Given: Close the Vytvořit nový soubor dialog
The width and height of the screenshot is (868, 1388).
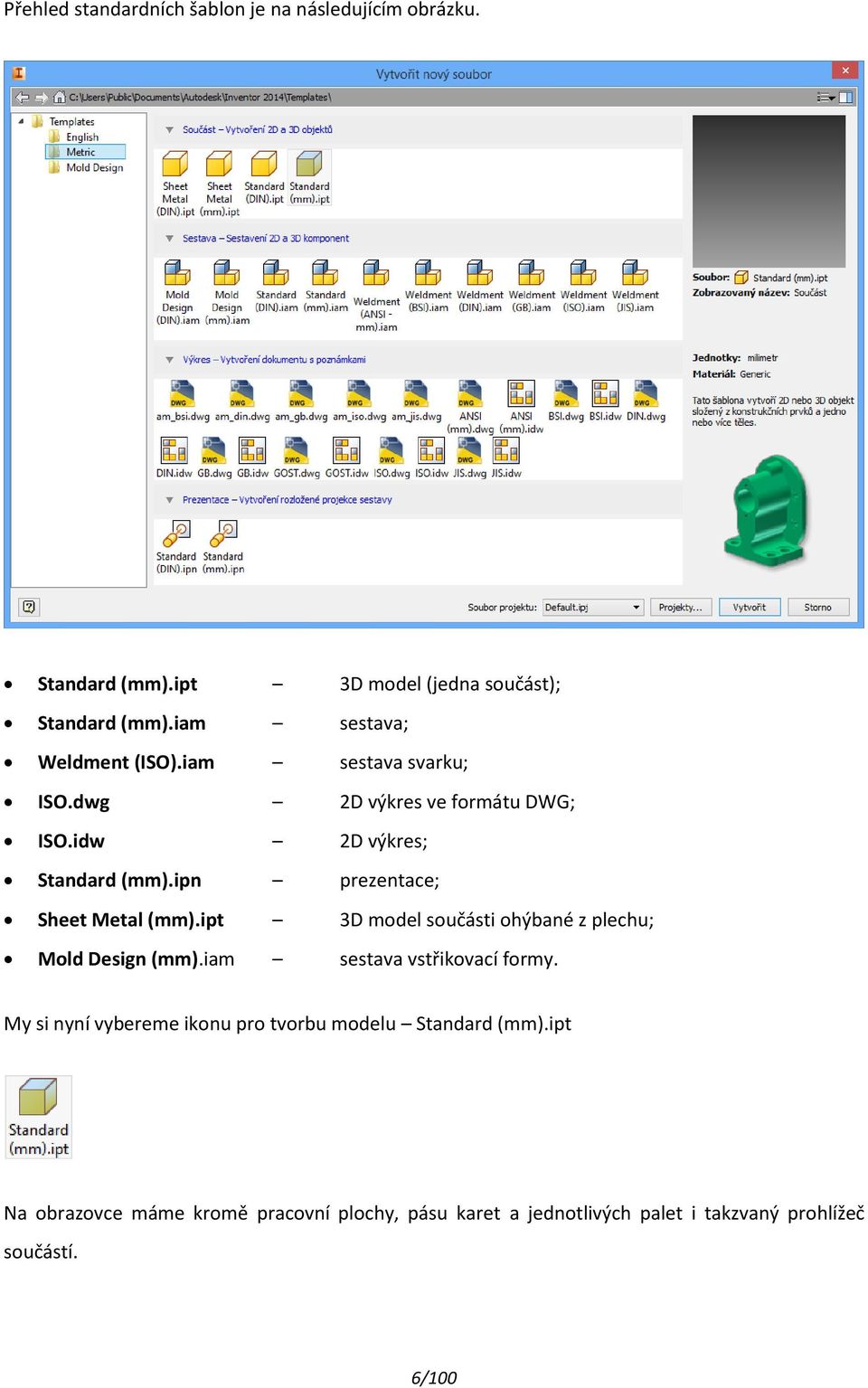Looking at the screenshot, I should 845,71.
